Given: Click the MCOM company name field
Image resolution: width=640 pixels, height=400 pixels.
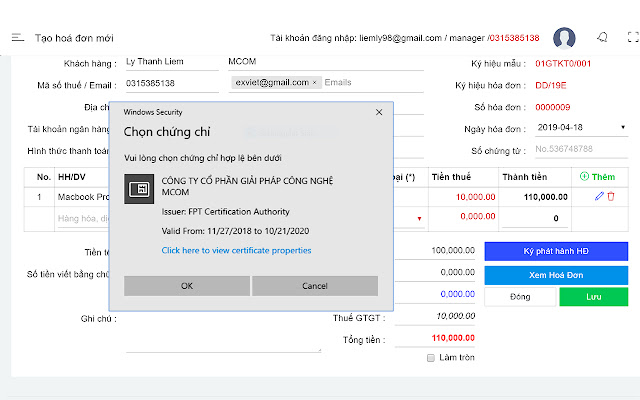Looking at the screenshot, I should [326, 62].
